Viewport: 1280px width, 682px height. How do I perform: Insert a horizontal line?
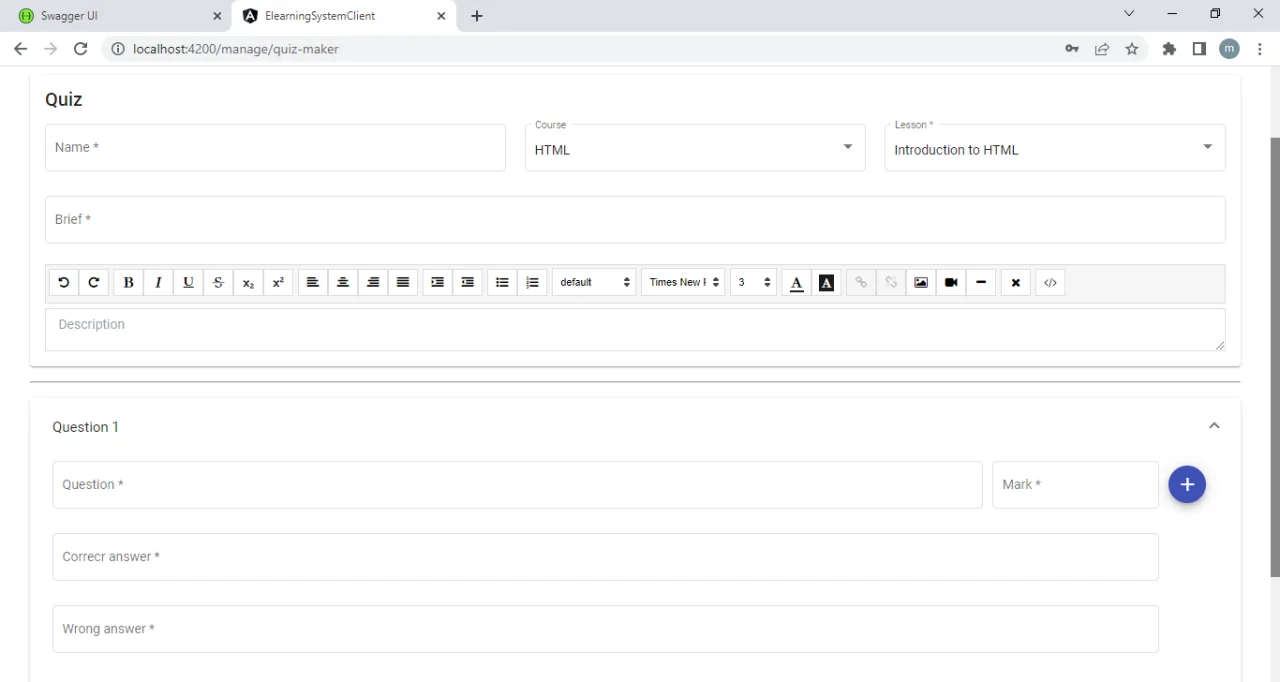point(981,283)
